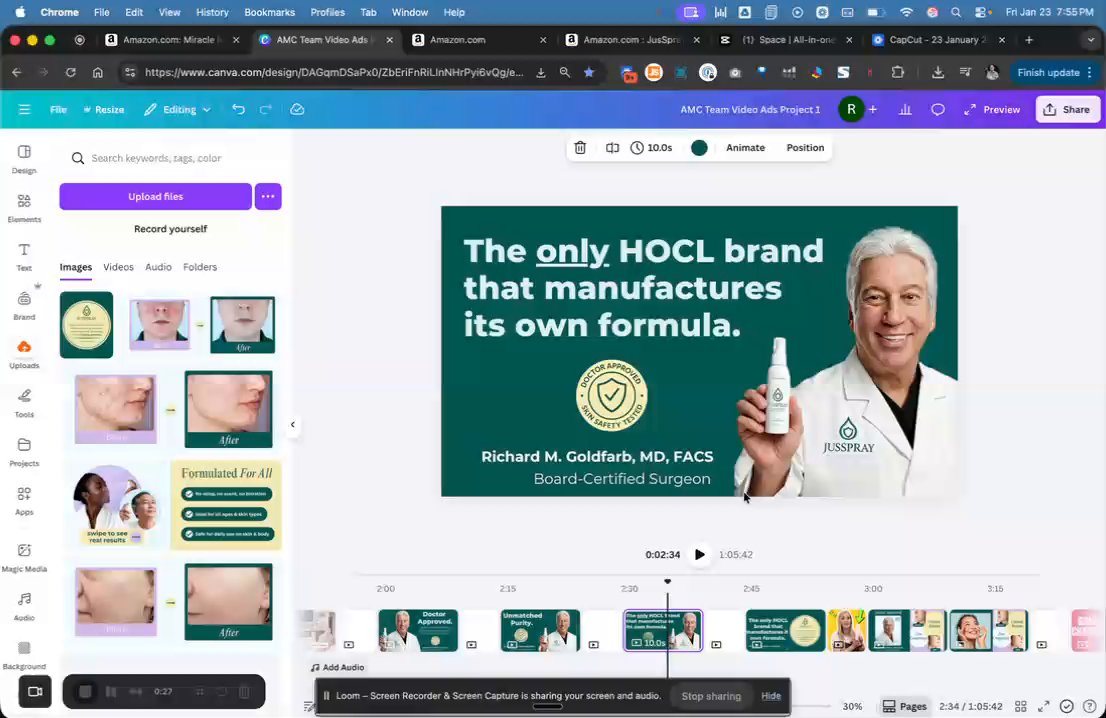1106x718 pixels.
Task: Click the Share button
Action: pos(1066,109)
